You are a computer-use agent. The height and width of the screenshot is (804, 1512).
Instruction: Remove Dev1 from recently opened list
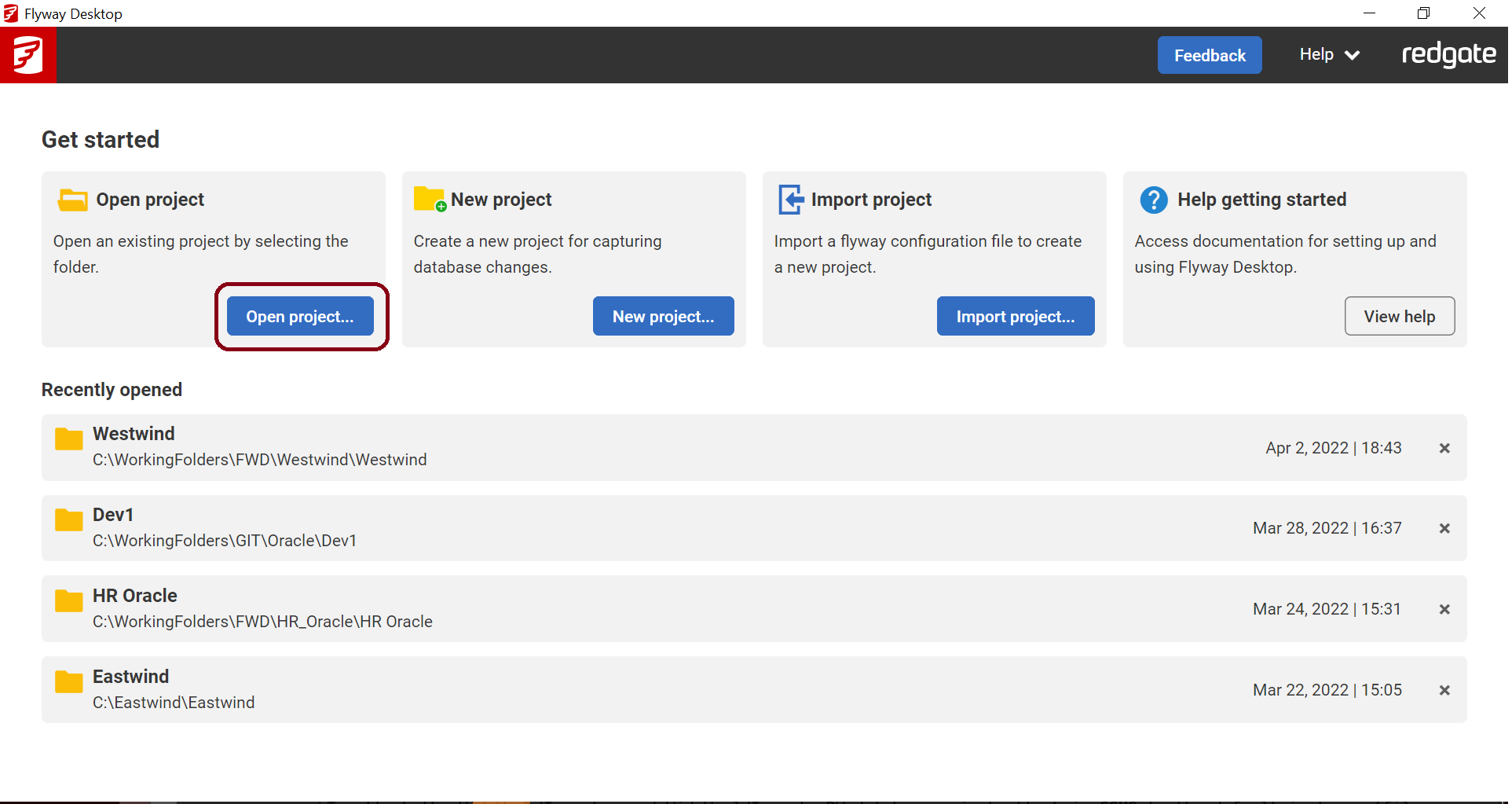pyautogui.click(x=1444, y=528)
